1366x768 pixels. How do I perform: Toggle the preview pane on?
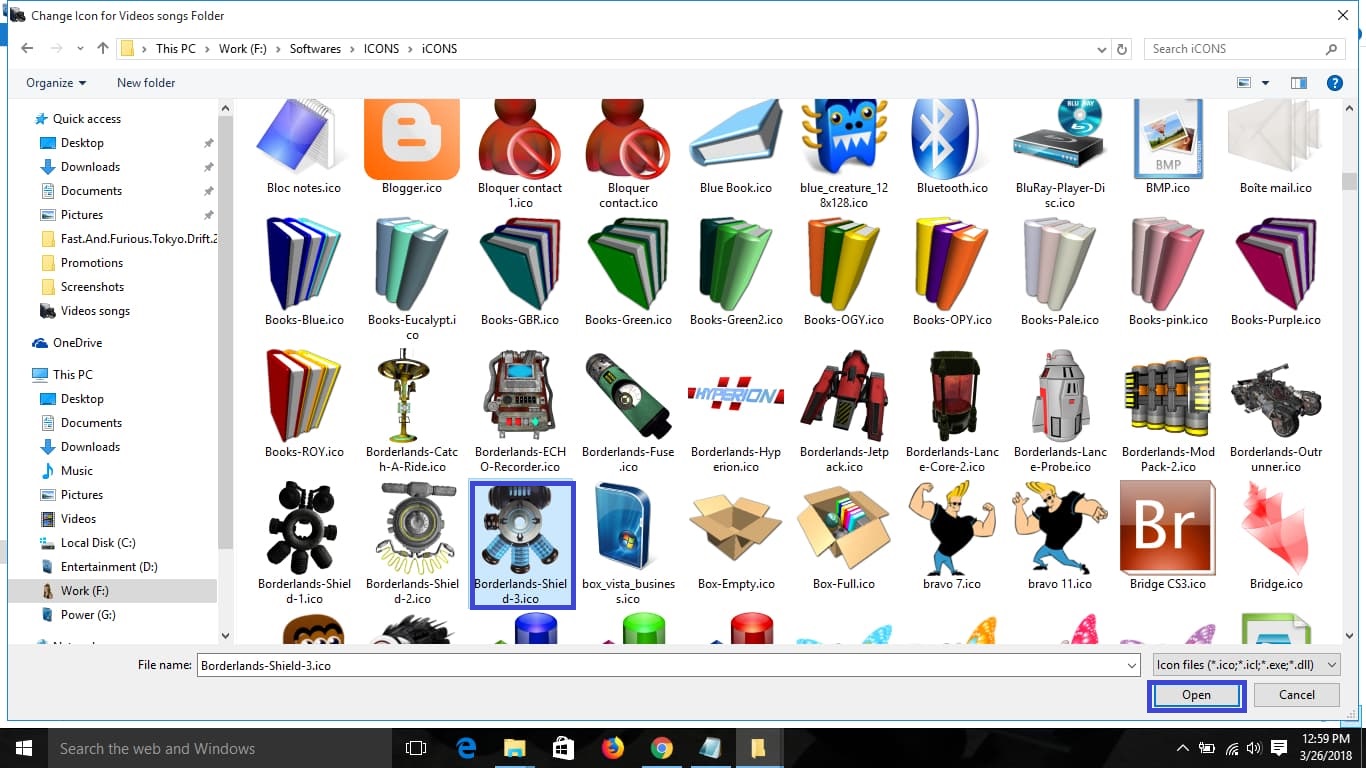pos(1299,83)
